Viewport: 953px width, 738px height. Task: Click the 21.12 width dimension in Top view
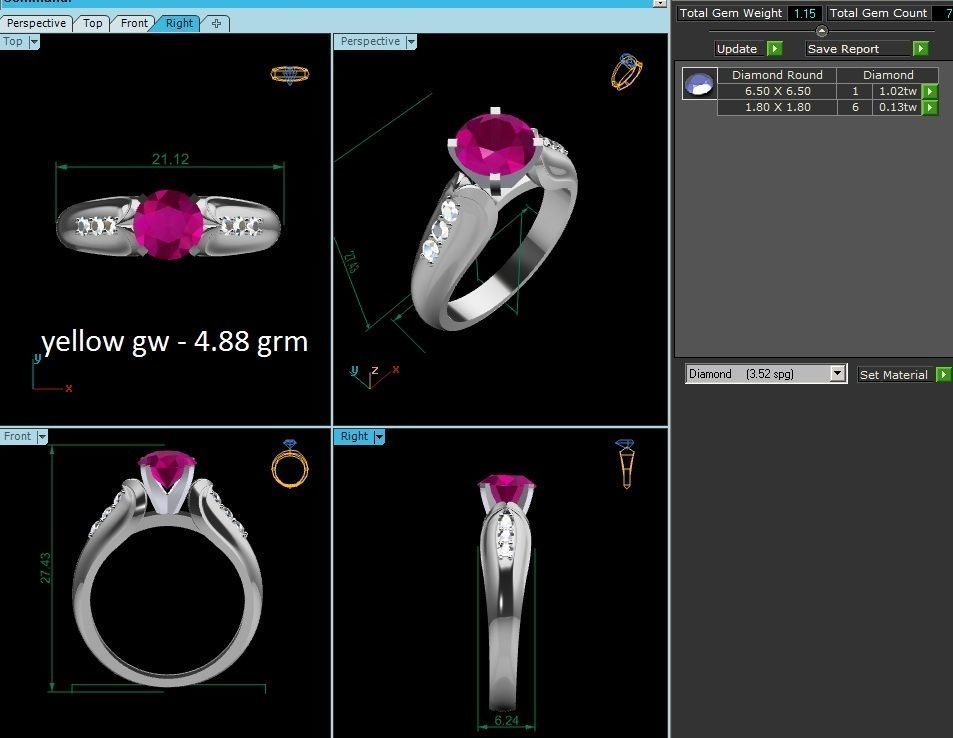170,159
